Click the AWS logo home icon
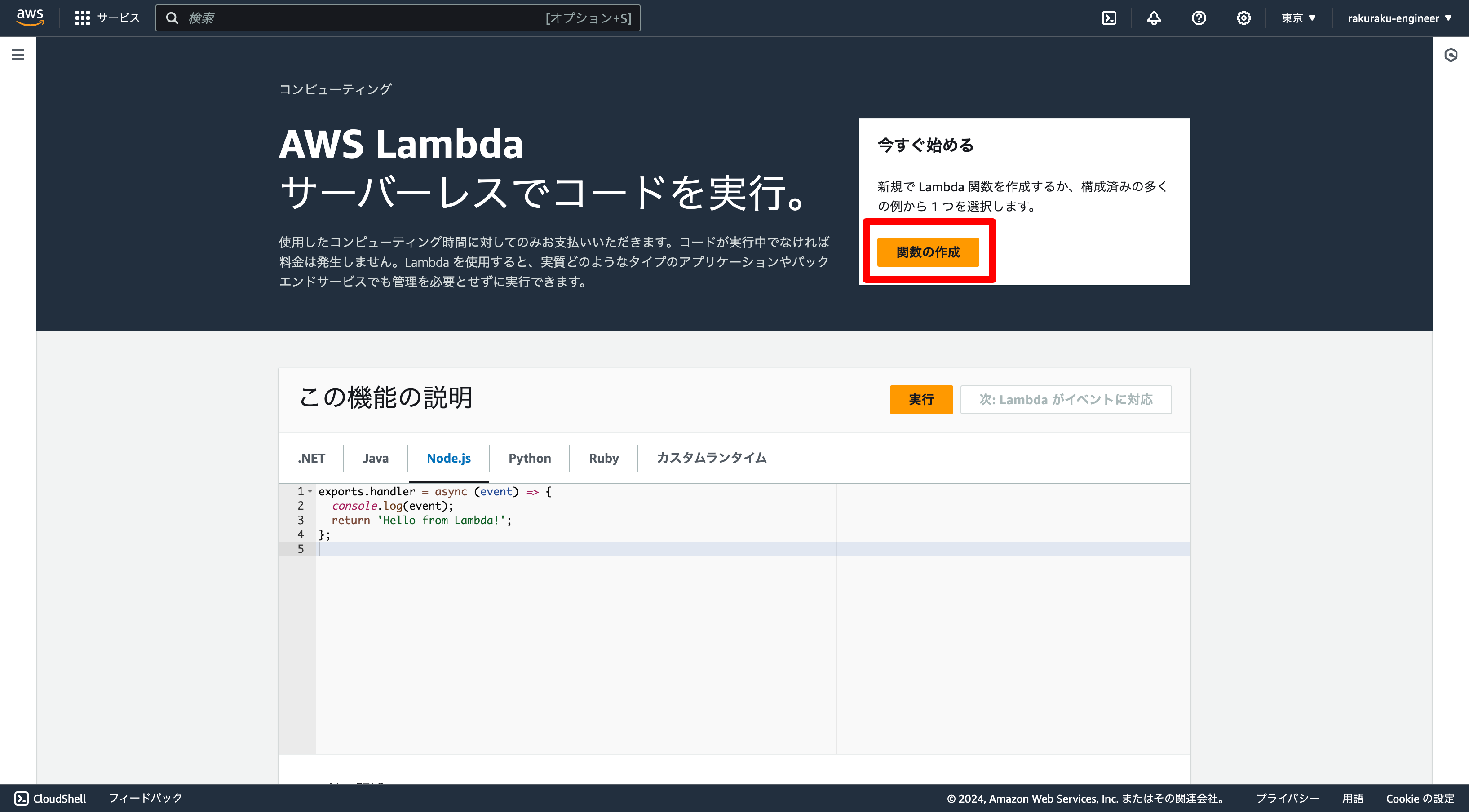This screenshot has width=1469, height=812. 29,17
